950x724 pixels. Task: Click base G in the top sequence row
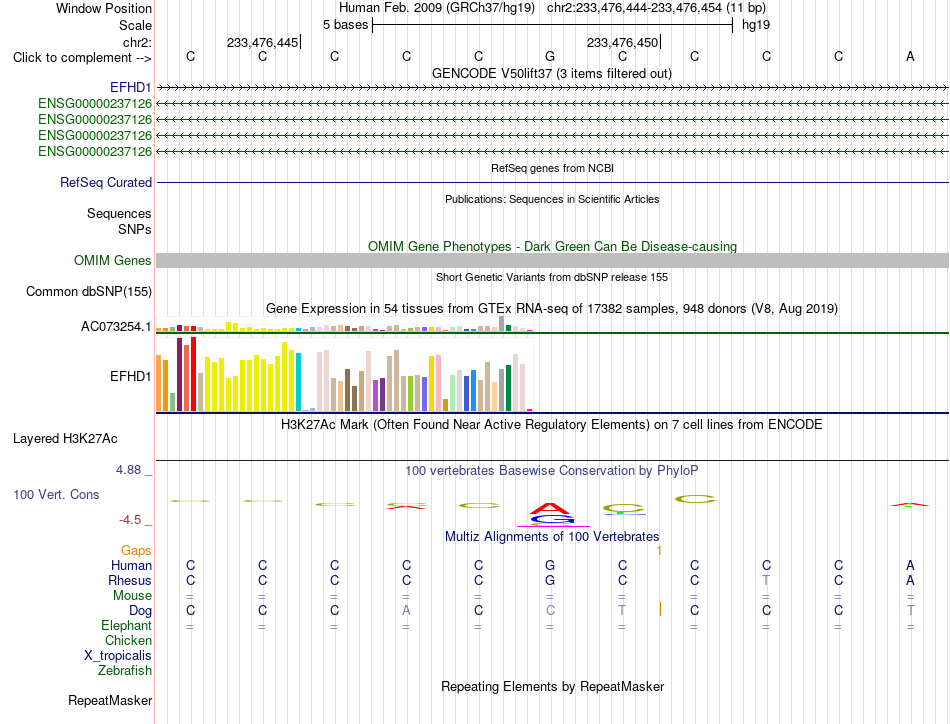pos(550,56)
